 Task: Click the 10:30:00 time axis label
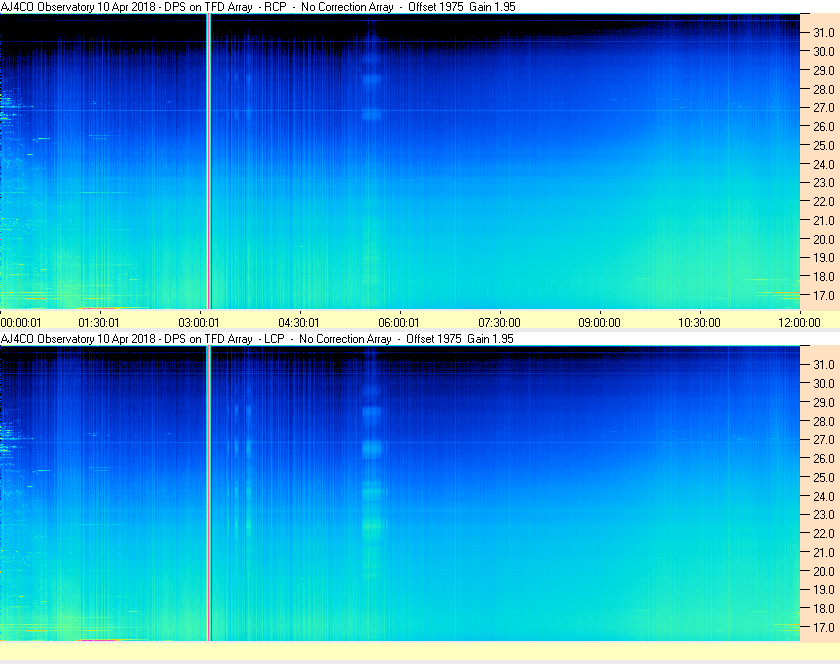(x=699, y=323)
